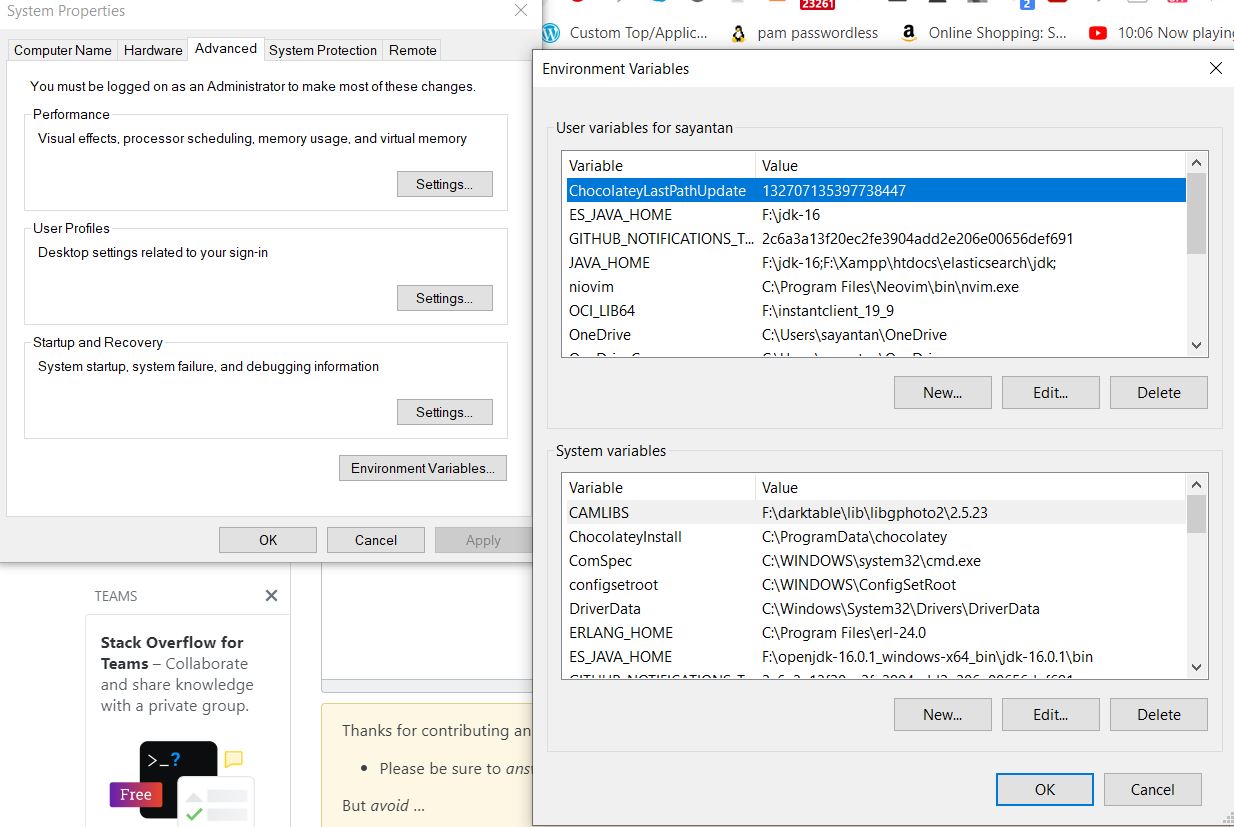The image size is (1234, 827).
Task: Open the WordPress 'Custom Top/Applic...' bookmark
Action: [625, 33]
